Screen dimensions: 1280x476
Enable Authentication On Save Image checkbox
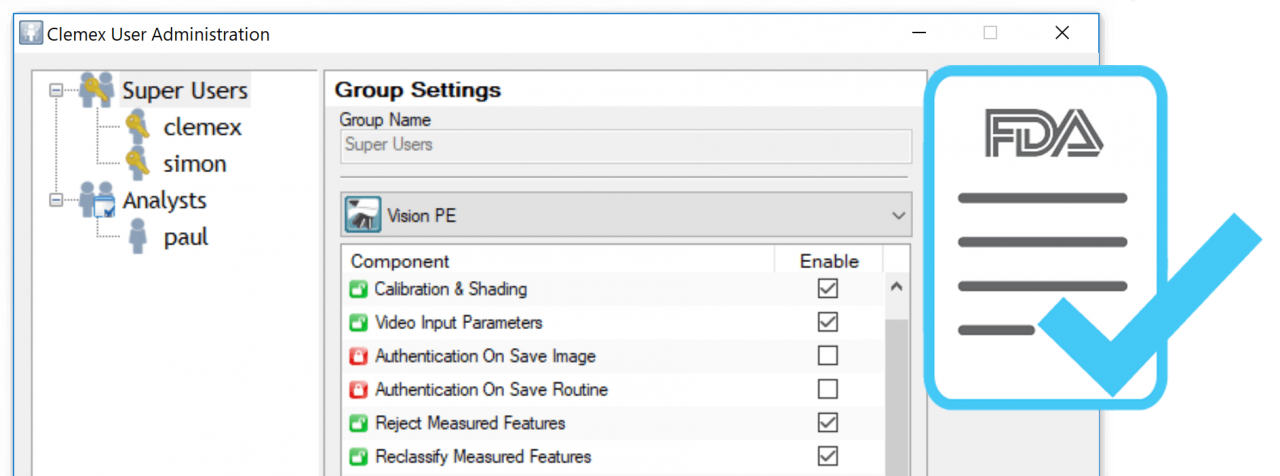point(828,355)
